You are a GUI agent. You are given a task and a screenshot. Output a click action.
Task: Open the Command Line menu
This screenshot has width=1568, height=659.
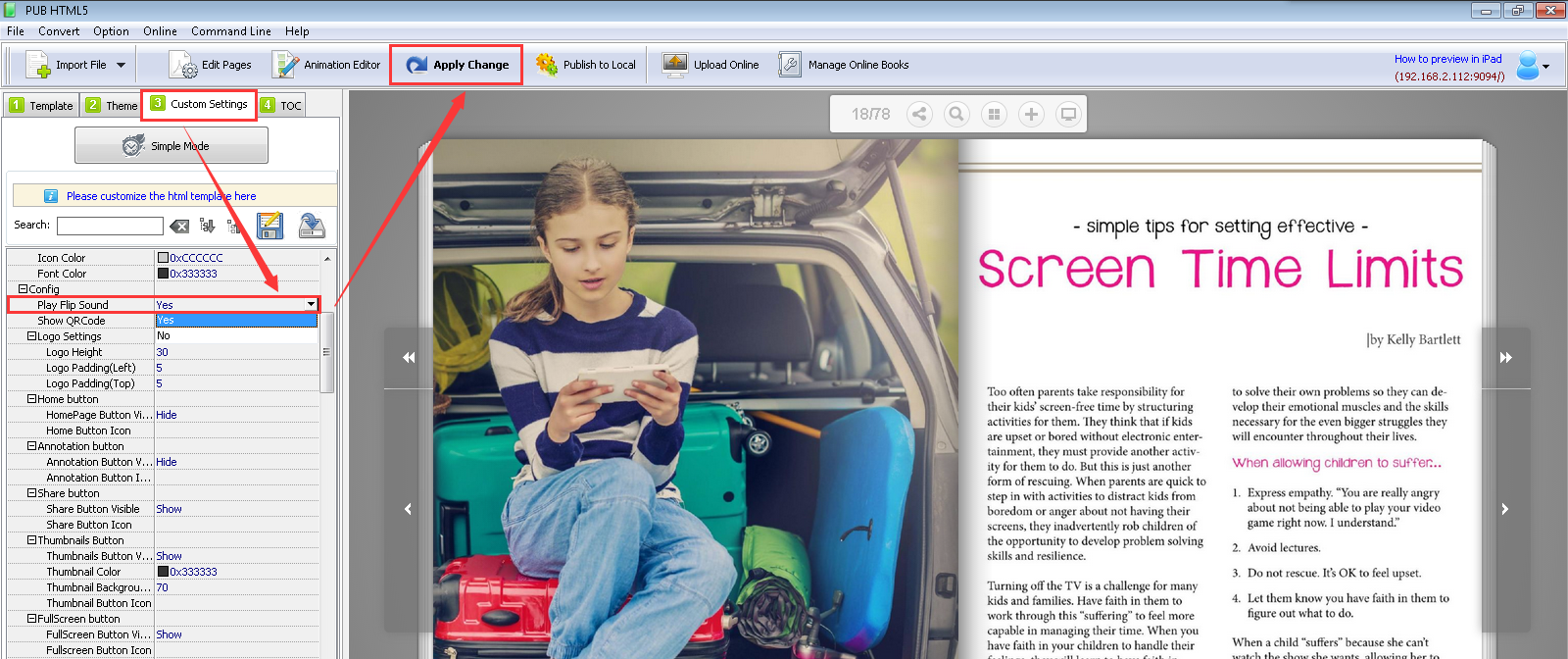[231, 31]
